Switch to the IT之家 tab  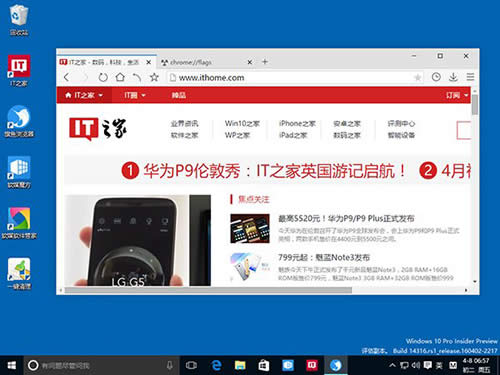(106, 62)
